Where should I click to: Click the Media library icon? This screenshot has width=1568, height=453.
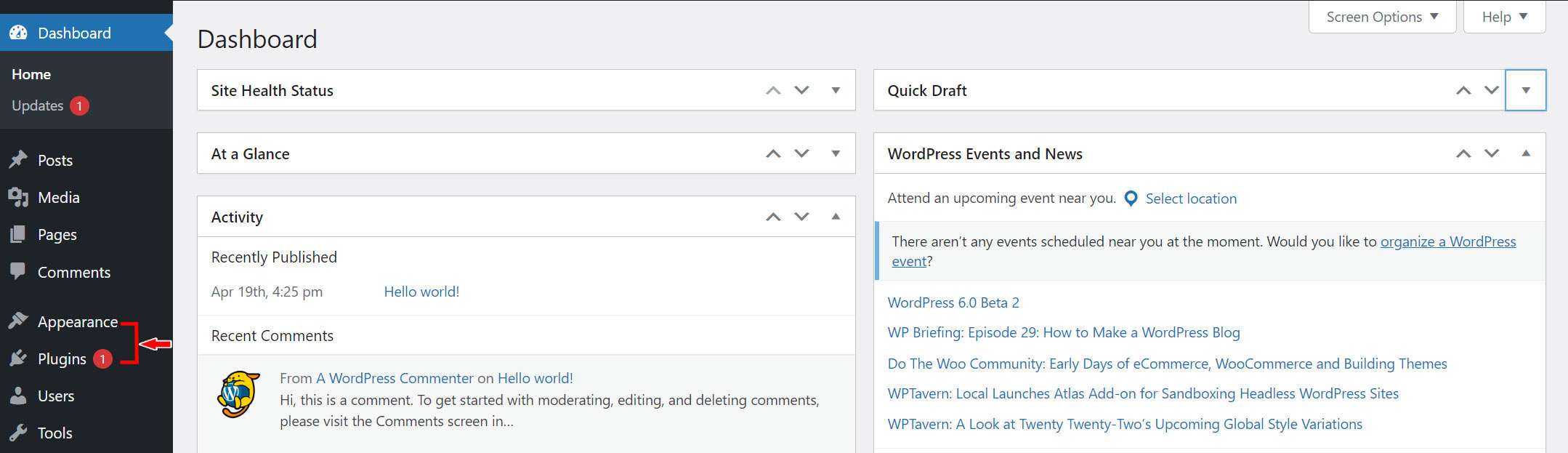click(x=18, y=197)
